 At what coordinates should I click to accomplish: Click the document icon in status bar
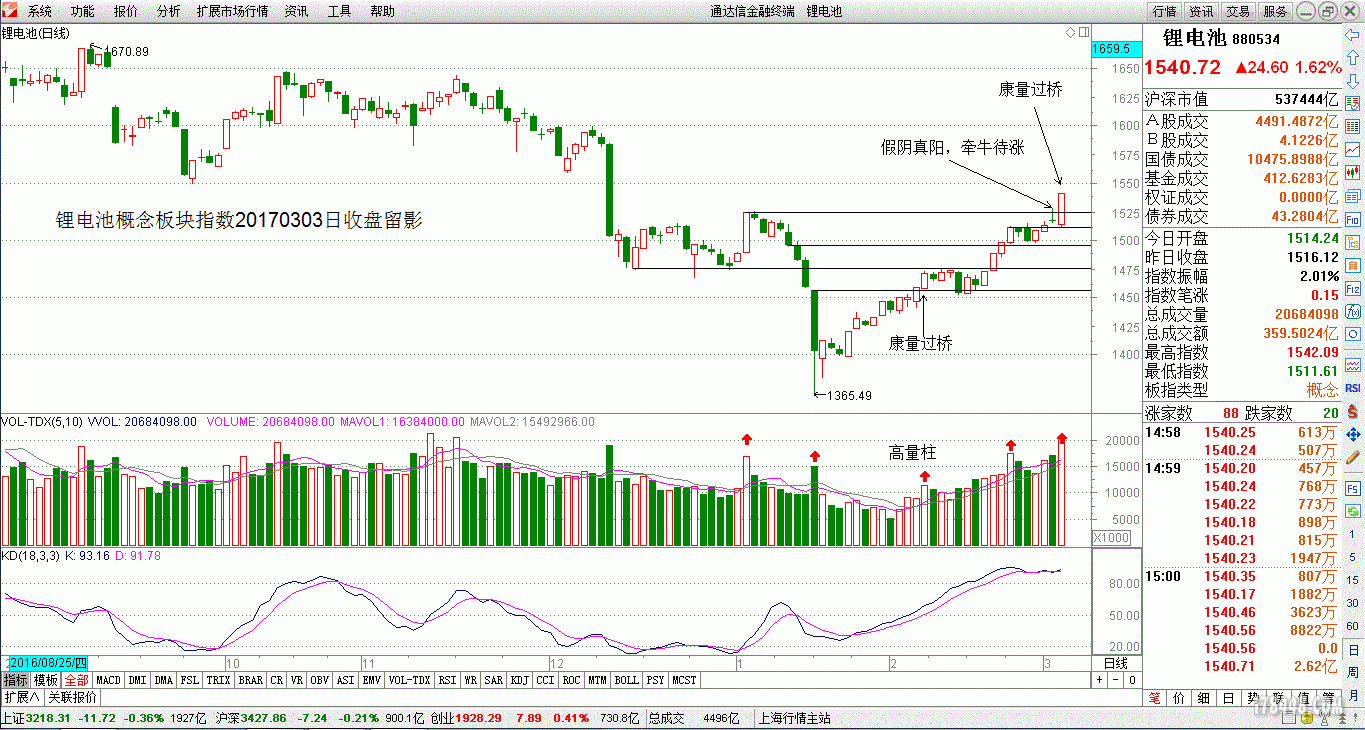[1288, 719]
